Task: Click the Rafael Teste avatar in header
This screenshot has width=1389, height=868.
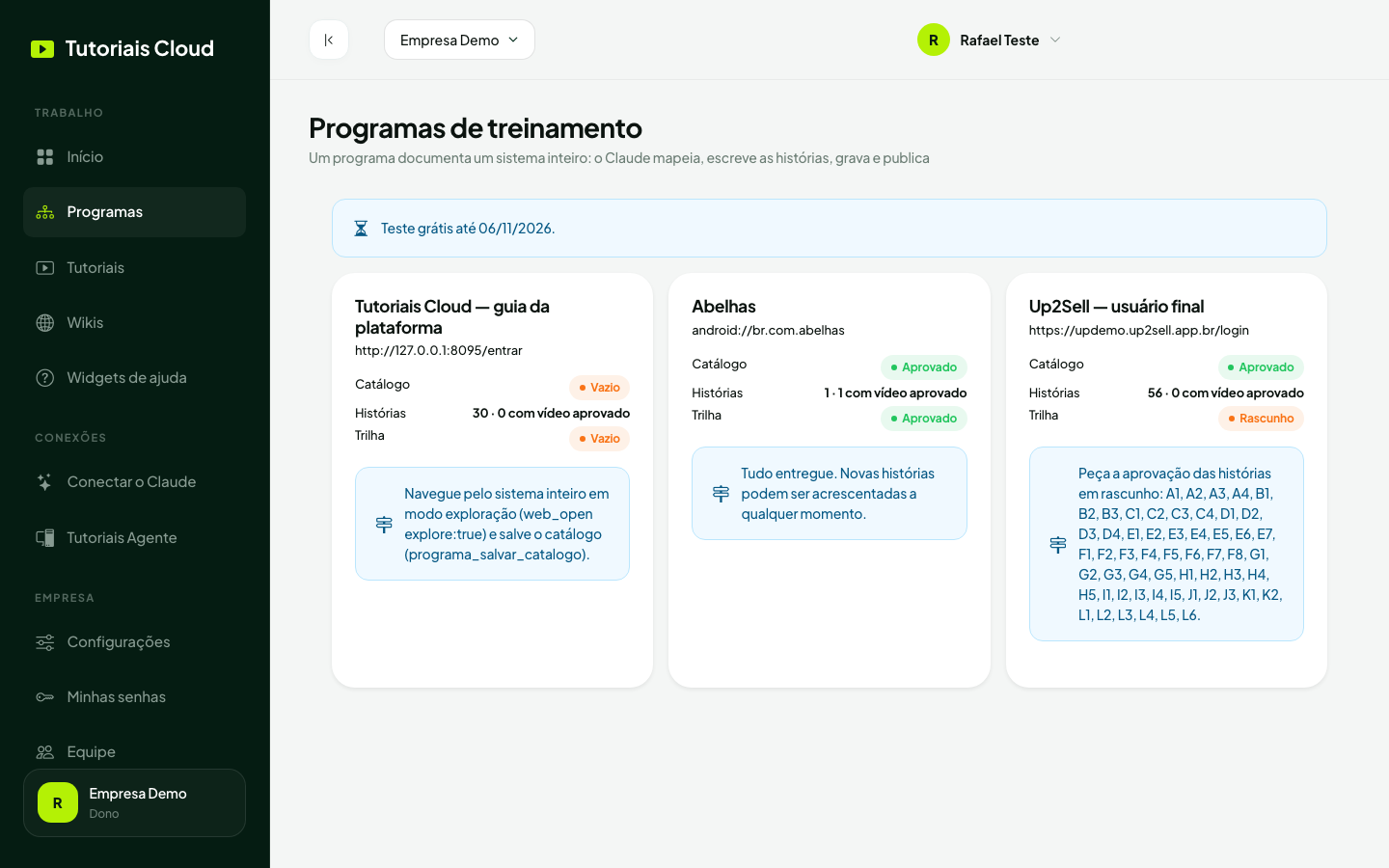Action: 934,40
